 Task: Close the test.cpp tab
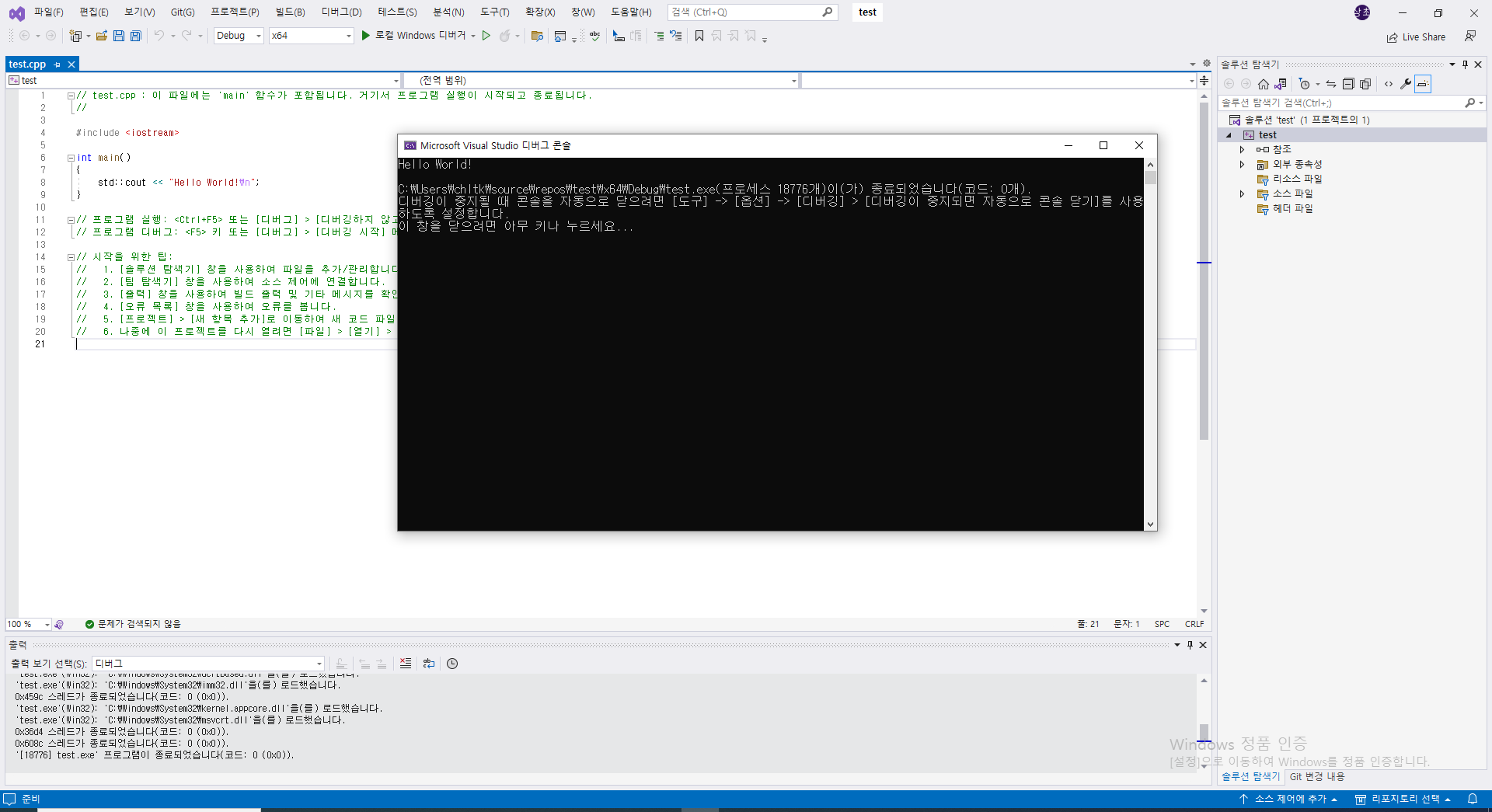click(71, 64)
